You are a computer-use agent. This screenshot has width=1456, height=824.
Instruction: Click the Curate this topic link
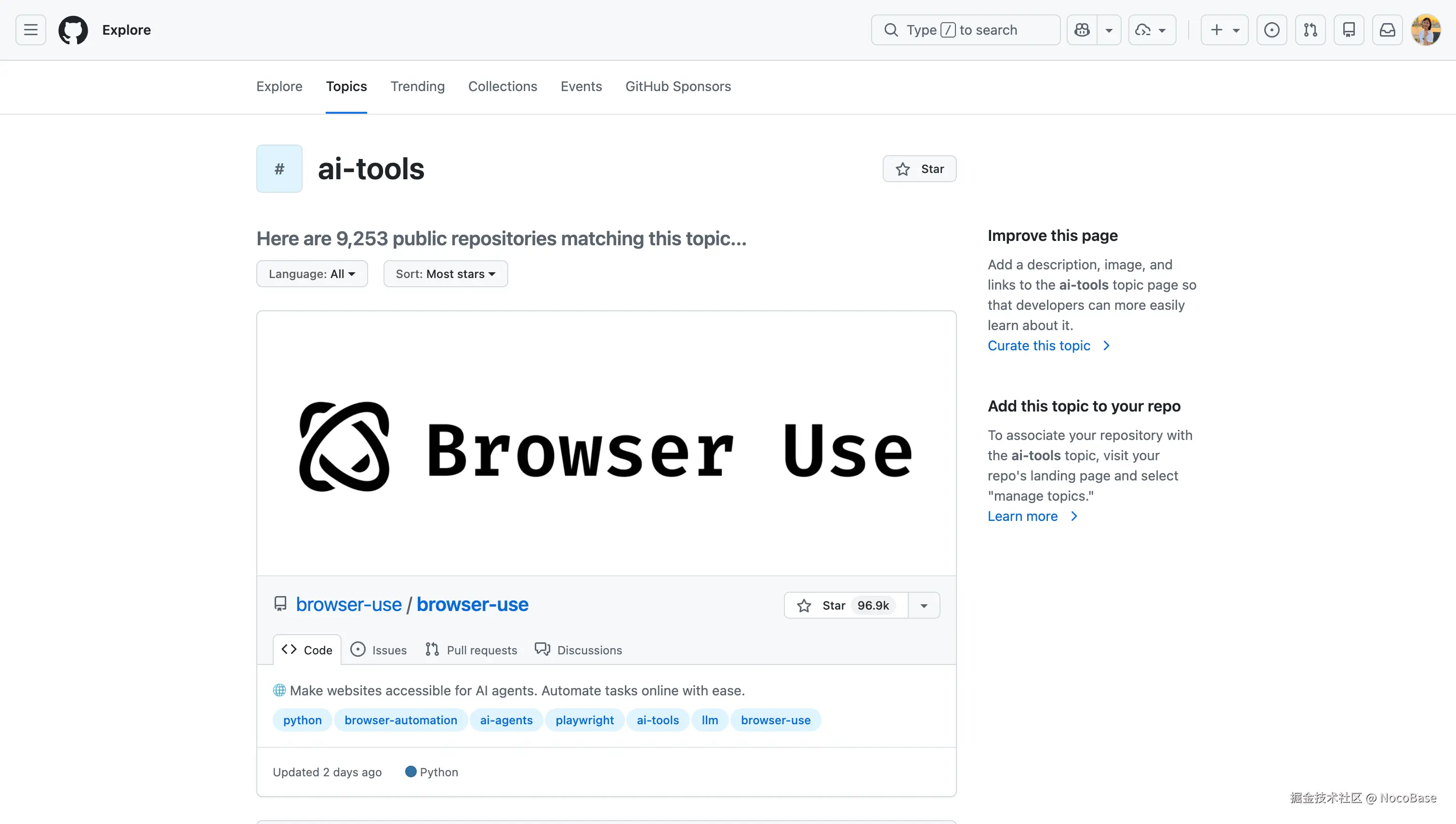[1039, 346]
